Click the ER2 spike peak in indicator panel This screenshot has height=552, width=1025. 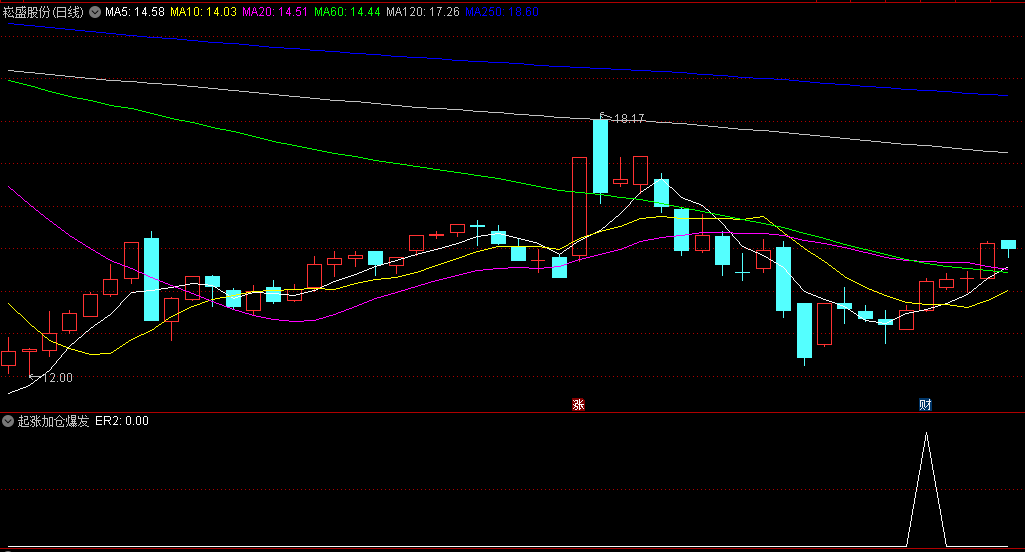pyautogui.click(x=926, y=434)
